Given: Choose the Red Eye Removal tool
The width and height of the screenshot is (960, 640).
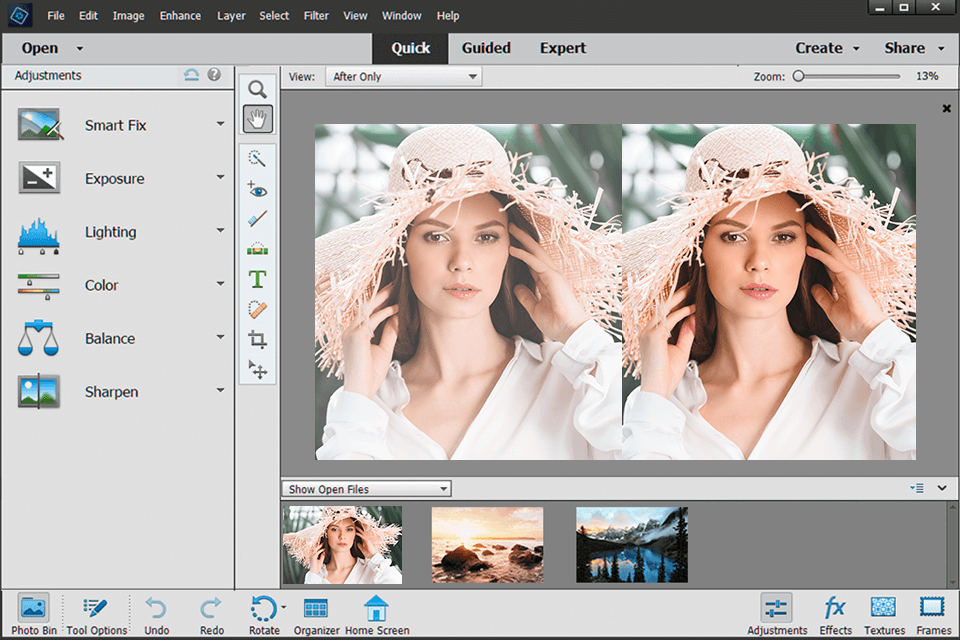Looking at the screenshot, I should pyautogui.click(x=257, y=189).
